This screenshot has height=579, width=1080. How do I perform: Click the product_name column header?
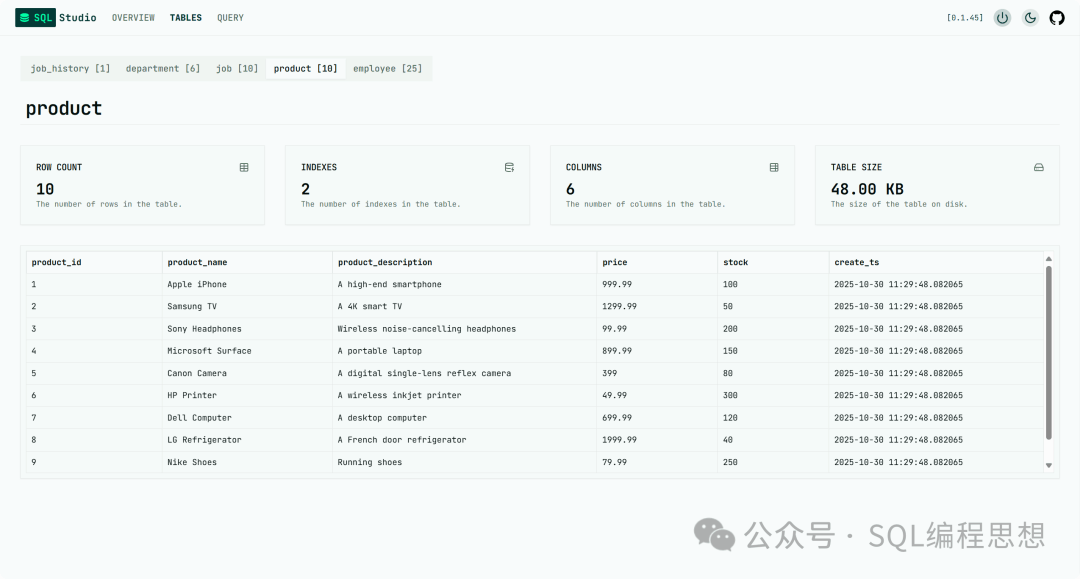[197, 263]
